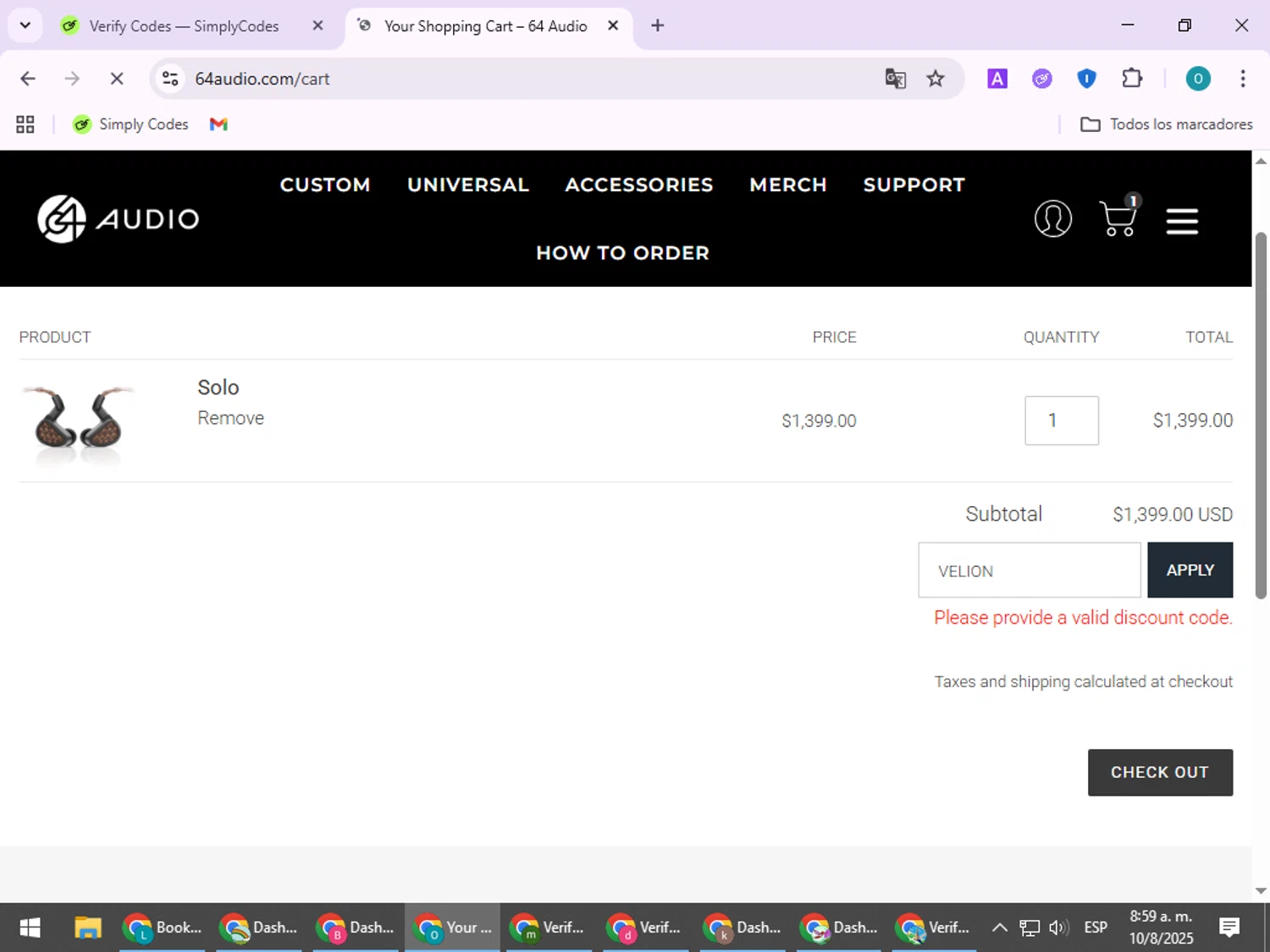1270x952 pixels.
Task: Open the MERCH menu
Action: (788, 184)
